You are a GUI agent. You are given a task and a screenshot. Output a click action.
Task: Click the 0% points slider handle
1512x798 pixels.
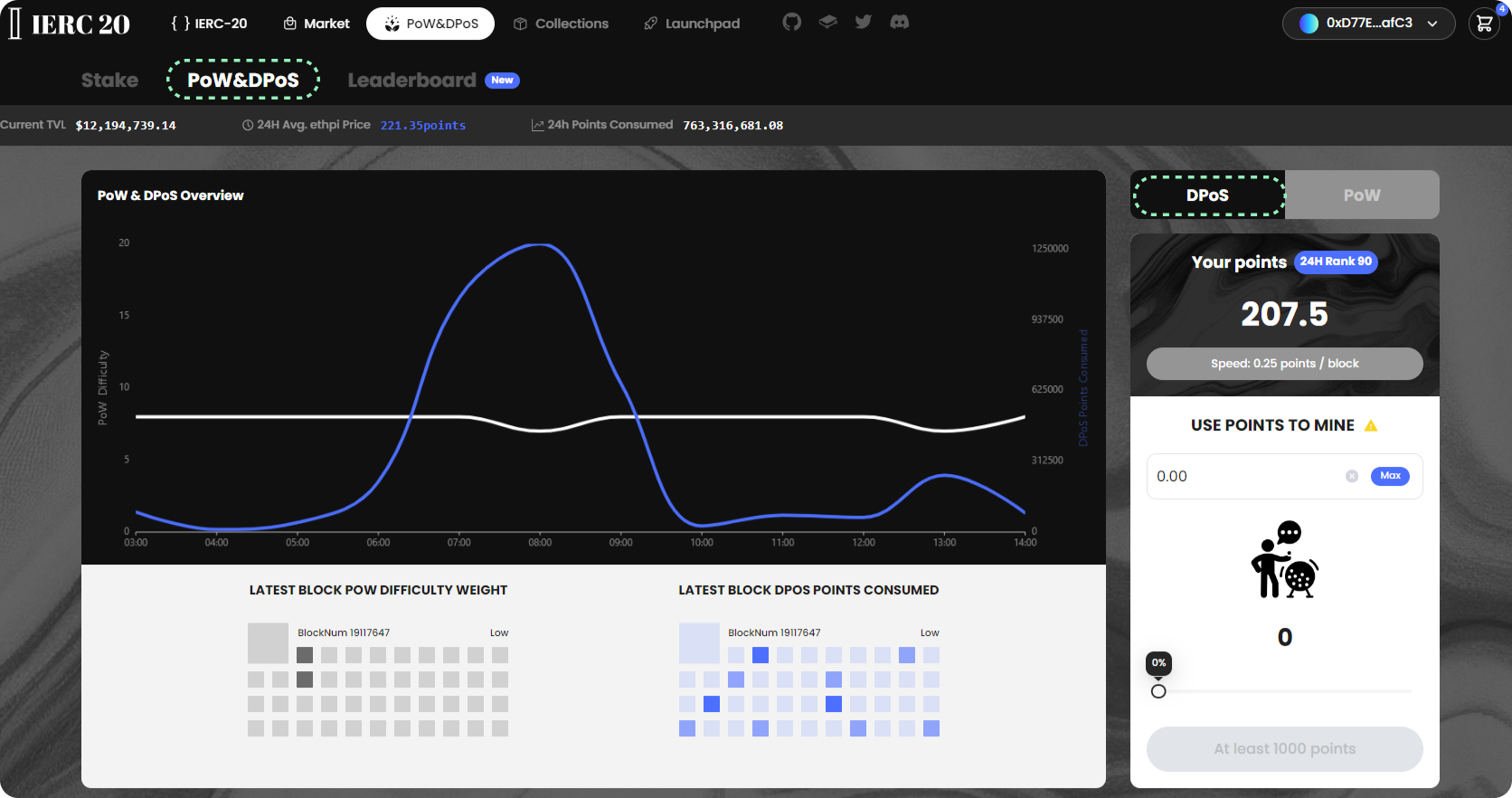click(1158, 691)
